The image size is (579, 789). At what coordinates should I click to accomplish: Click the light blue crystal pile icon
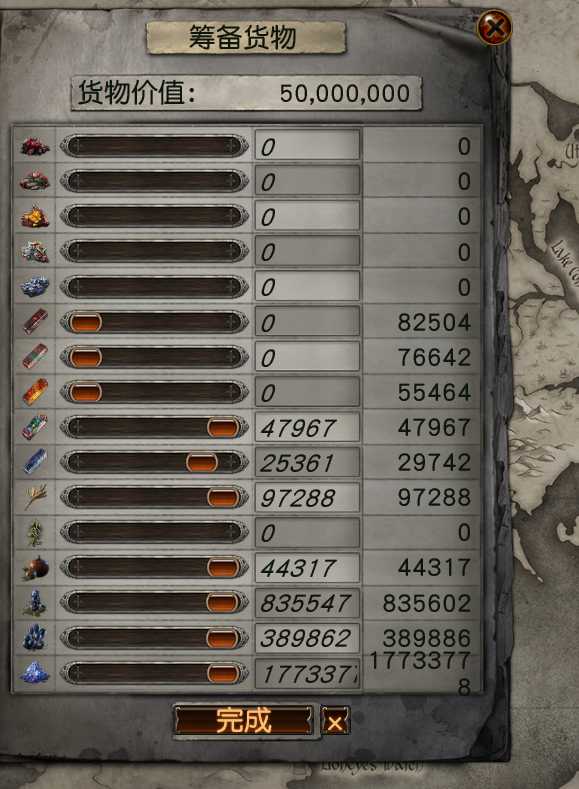coord(35,672)
